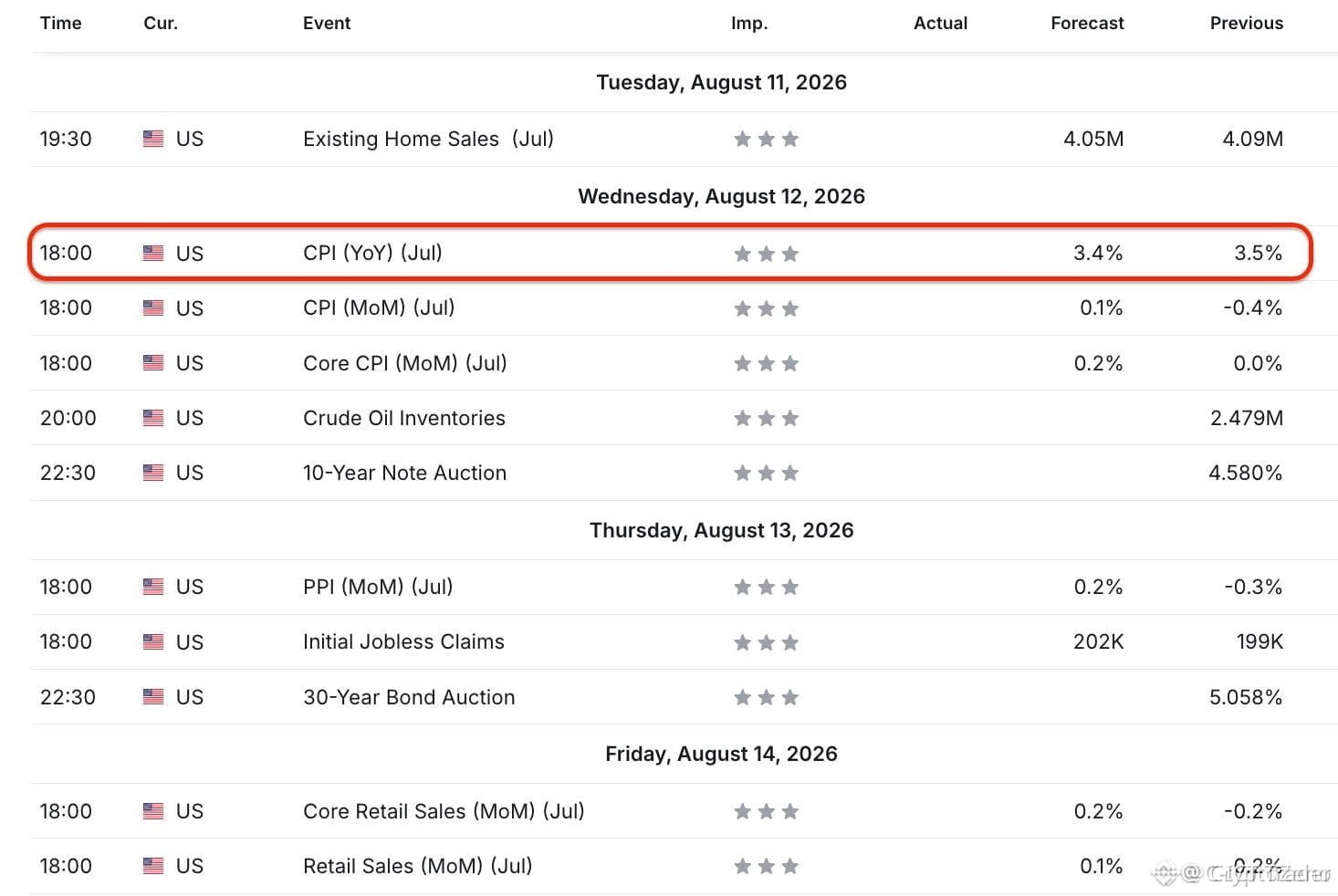Sort by the Time column header
Image resolution: width=1338 pixels, height=896 pixels.
(x=61, y=23)
